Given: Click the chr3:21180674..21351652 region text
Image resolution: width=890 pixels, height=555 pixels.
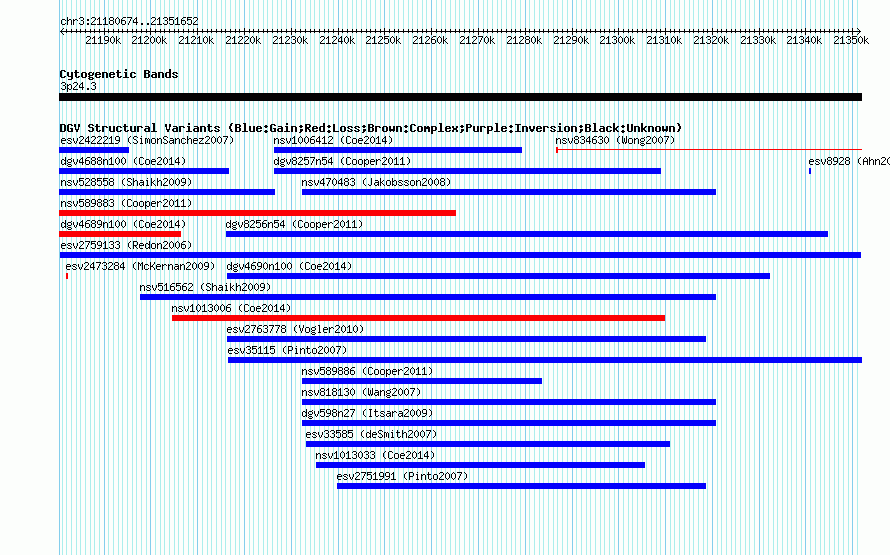Looking at the screenshot, I should click(x=129, y=21).
